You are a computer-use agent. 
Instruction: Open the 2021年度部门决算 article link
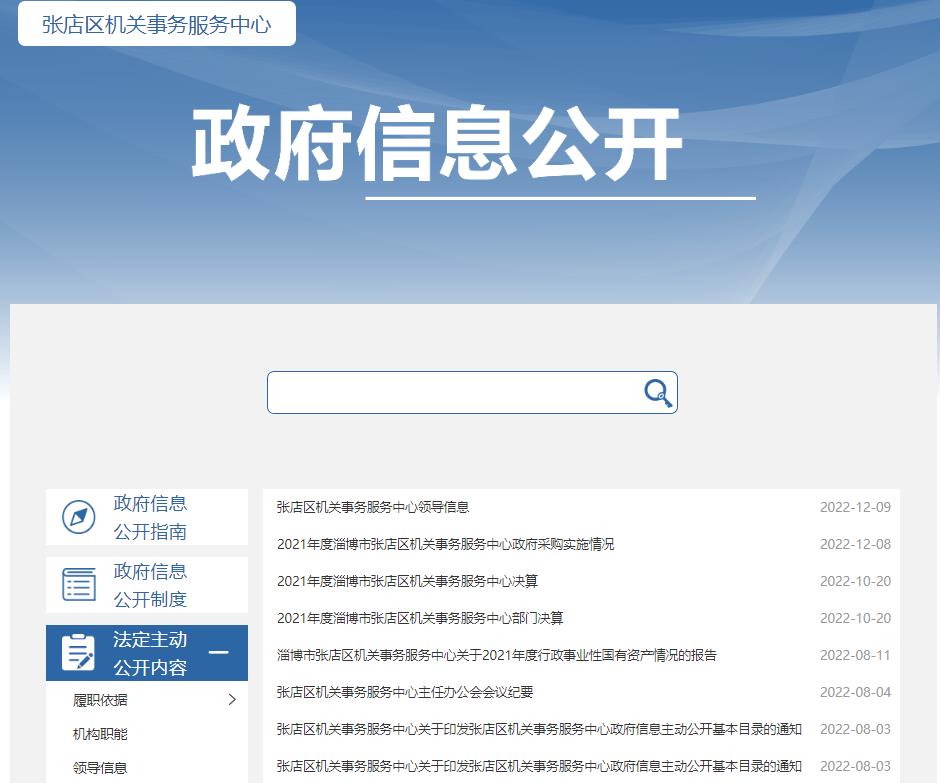(420, 618)
